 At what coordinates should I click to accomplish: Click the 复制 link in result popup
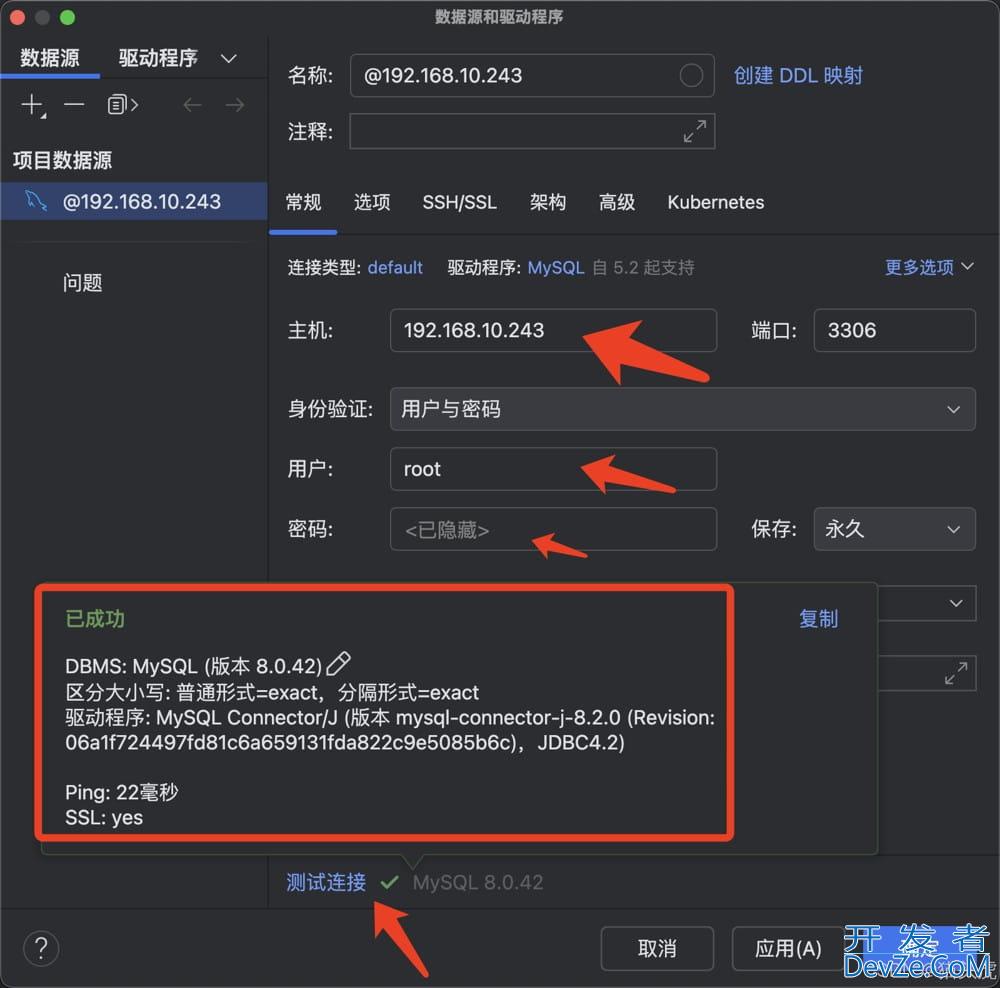[x=818, y=618]
